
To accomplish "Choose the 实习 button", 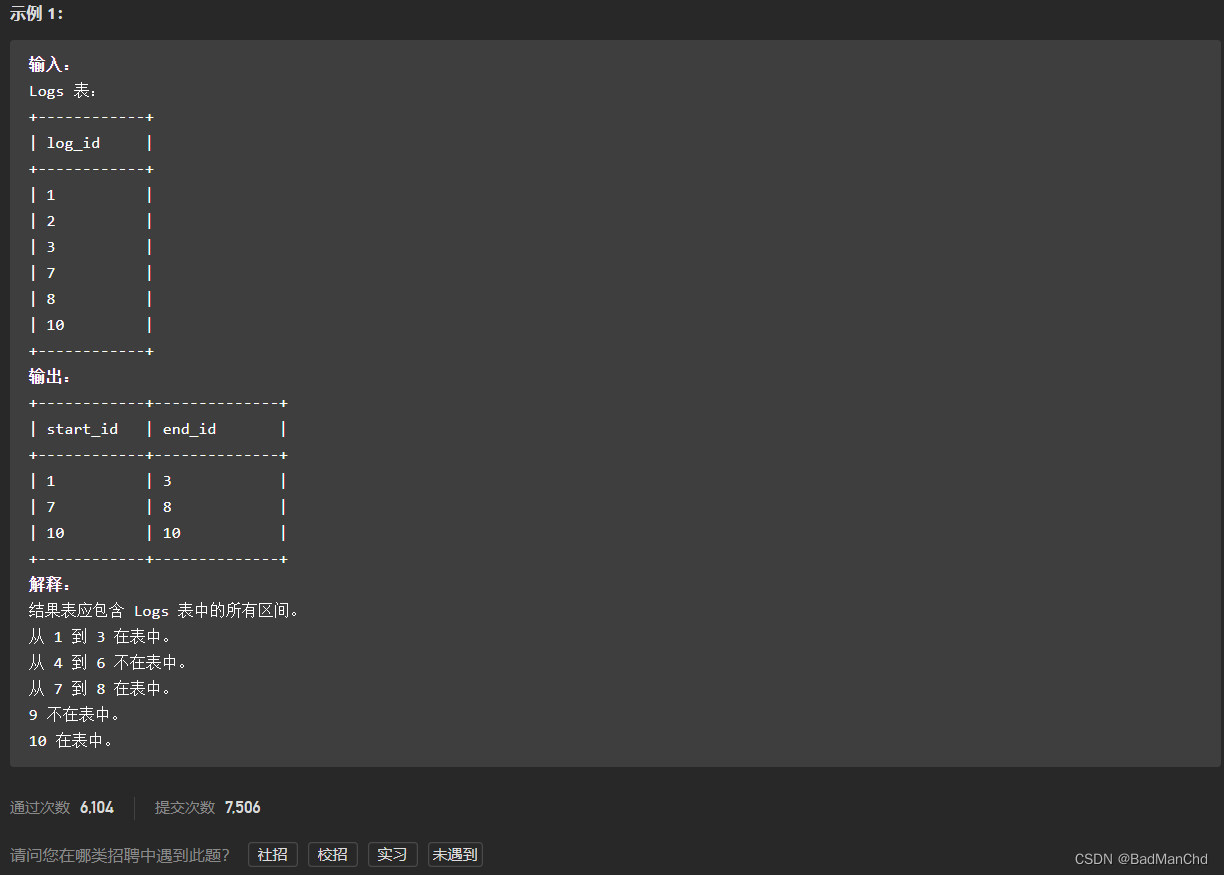I will [393, 854].
